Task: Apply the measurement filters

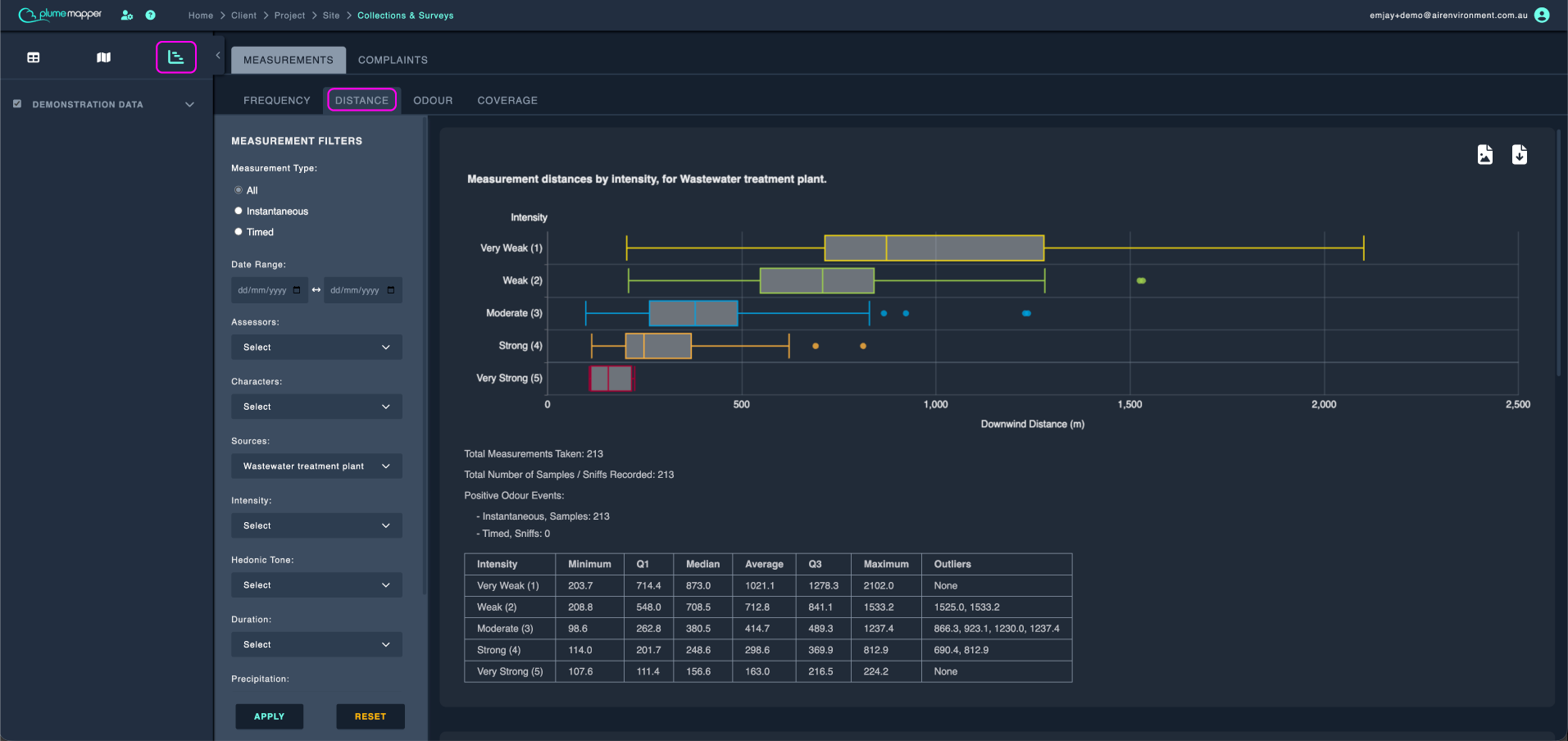Action: click(270, 716)
